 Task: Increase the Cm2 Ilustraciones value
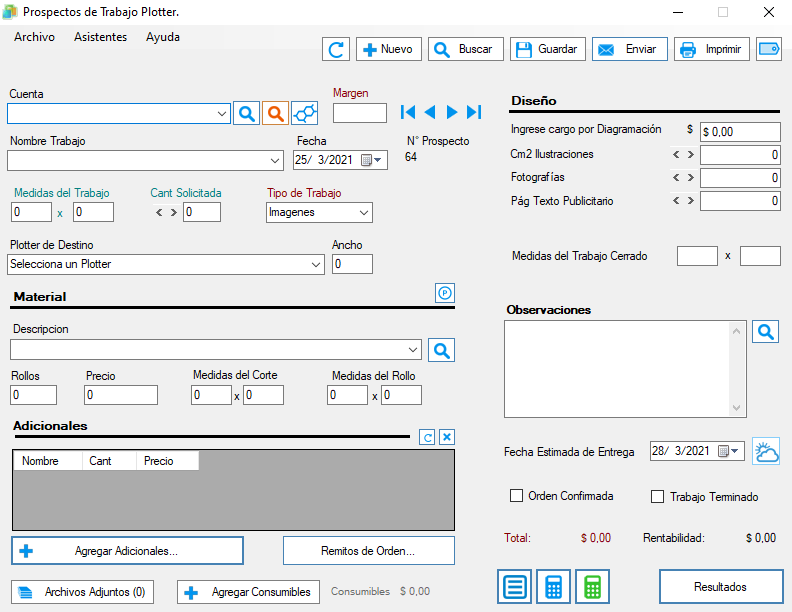click(690, 155)
